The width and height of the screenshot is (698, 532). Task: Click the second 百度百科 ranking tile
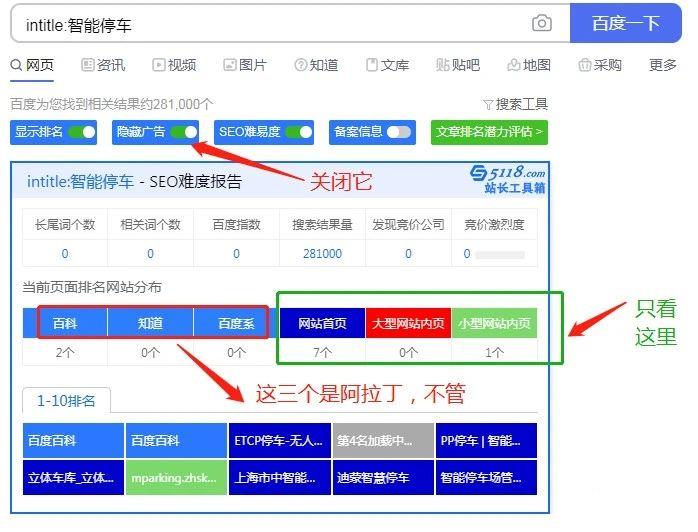click(x=176, y=441)
